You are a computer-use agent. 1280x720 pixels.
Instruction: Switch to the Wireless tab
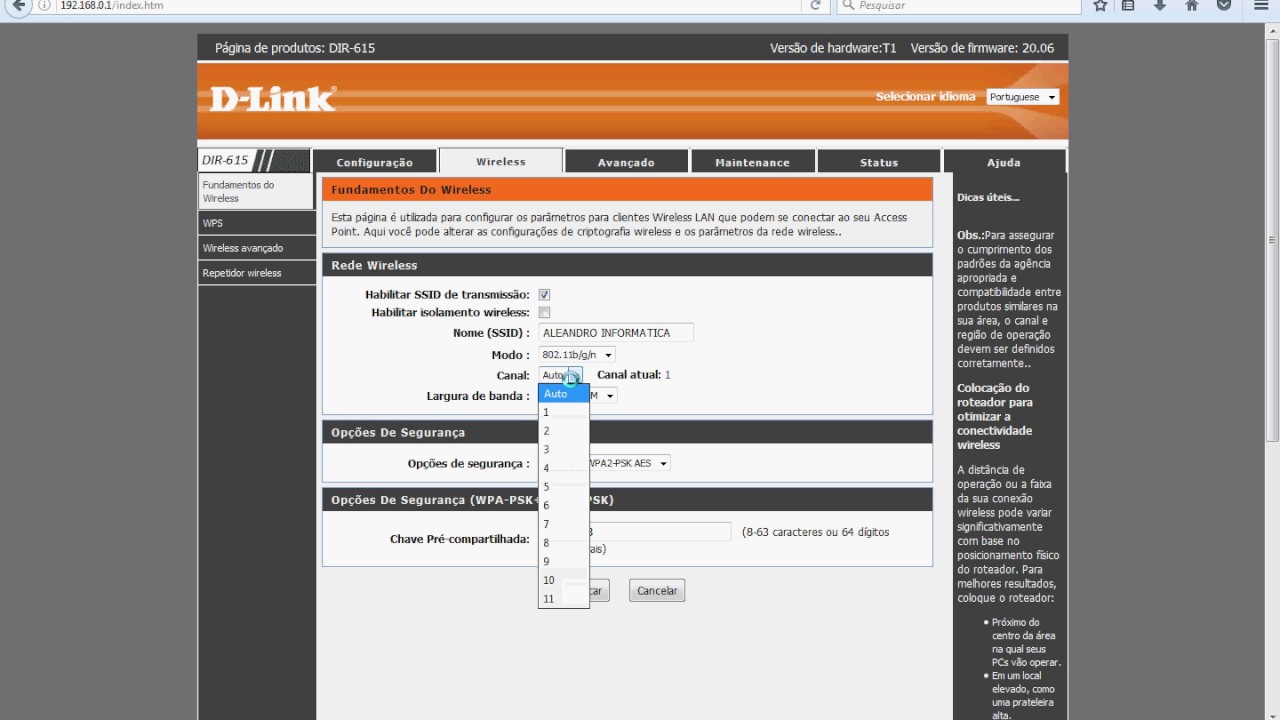tap(501, 161)
